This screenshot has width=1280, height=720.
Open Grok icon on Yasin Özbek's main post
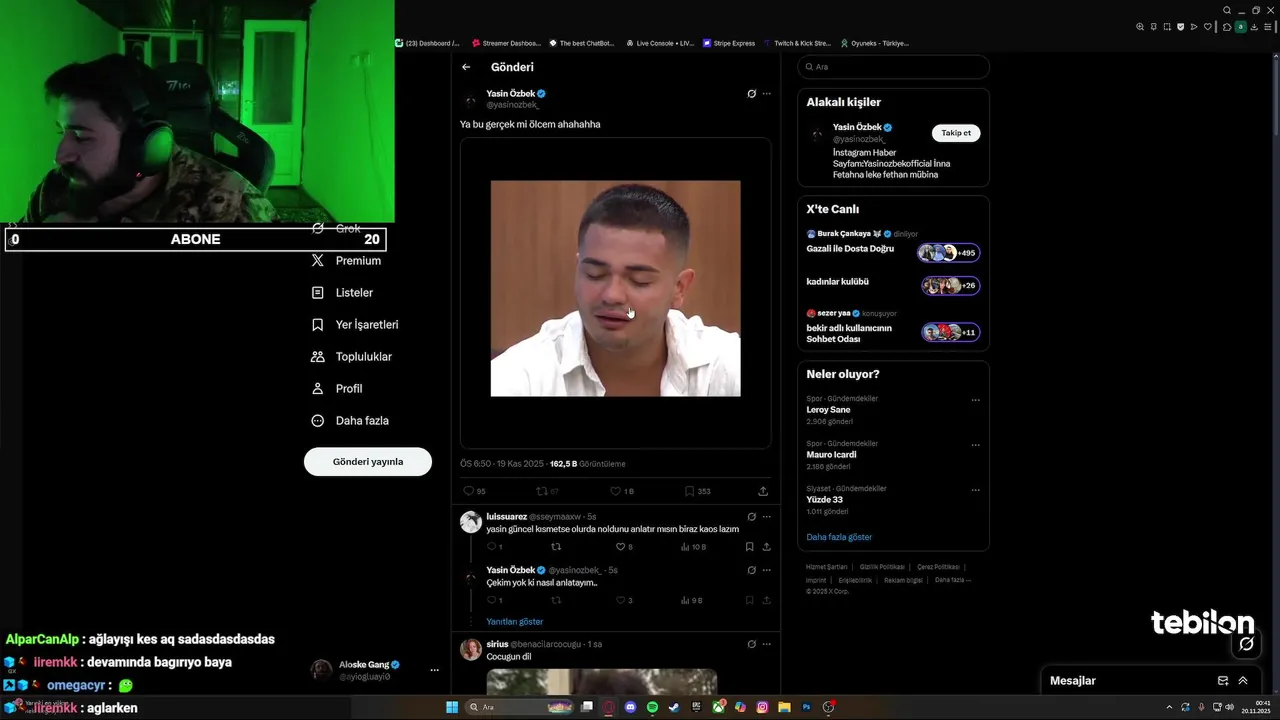pos(751,94)
